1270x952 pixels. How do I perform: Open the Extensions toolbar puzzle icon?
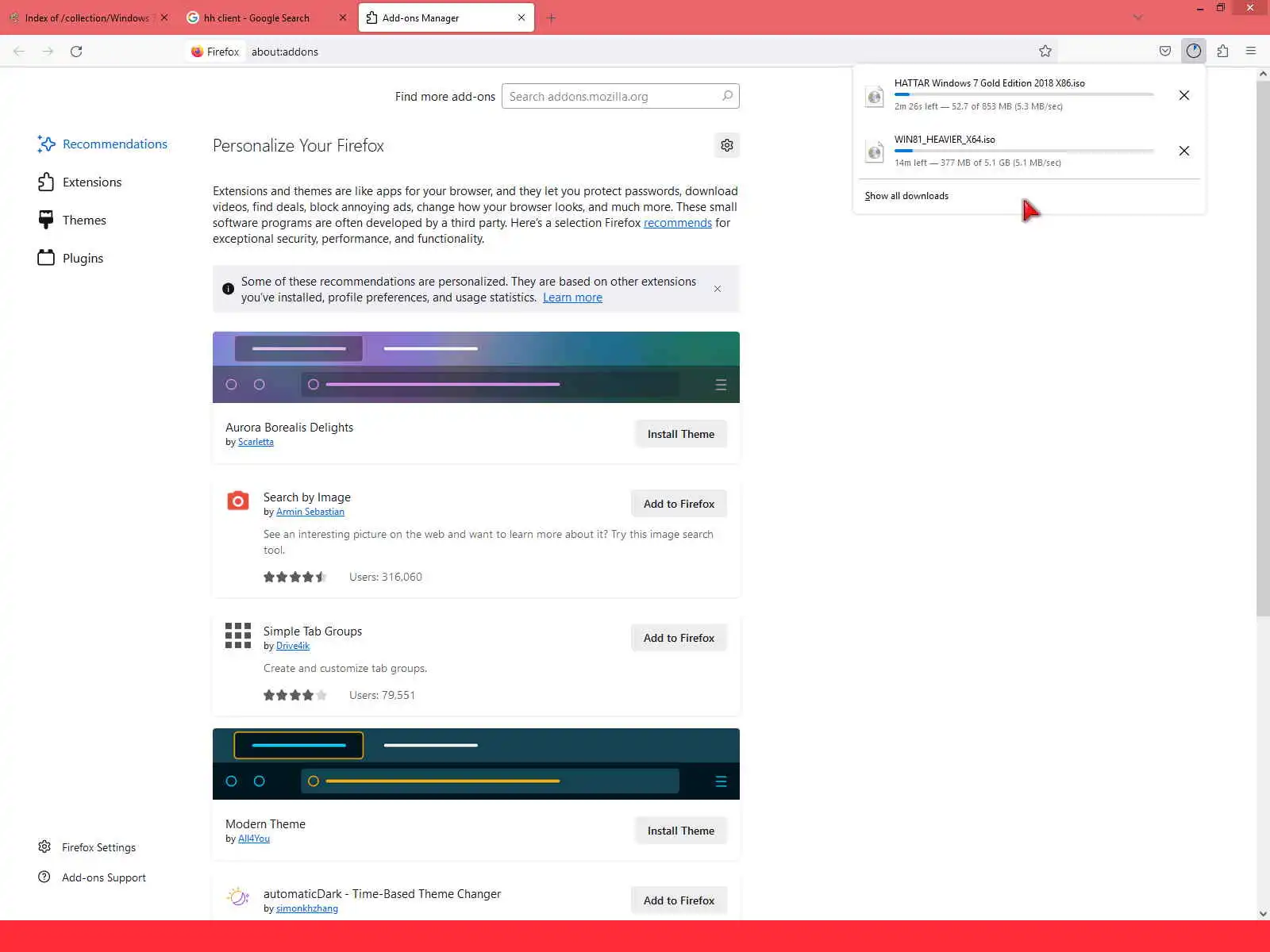(x=1222, y=52)
